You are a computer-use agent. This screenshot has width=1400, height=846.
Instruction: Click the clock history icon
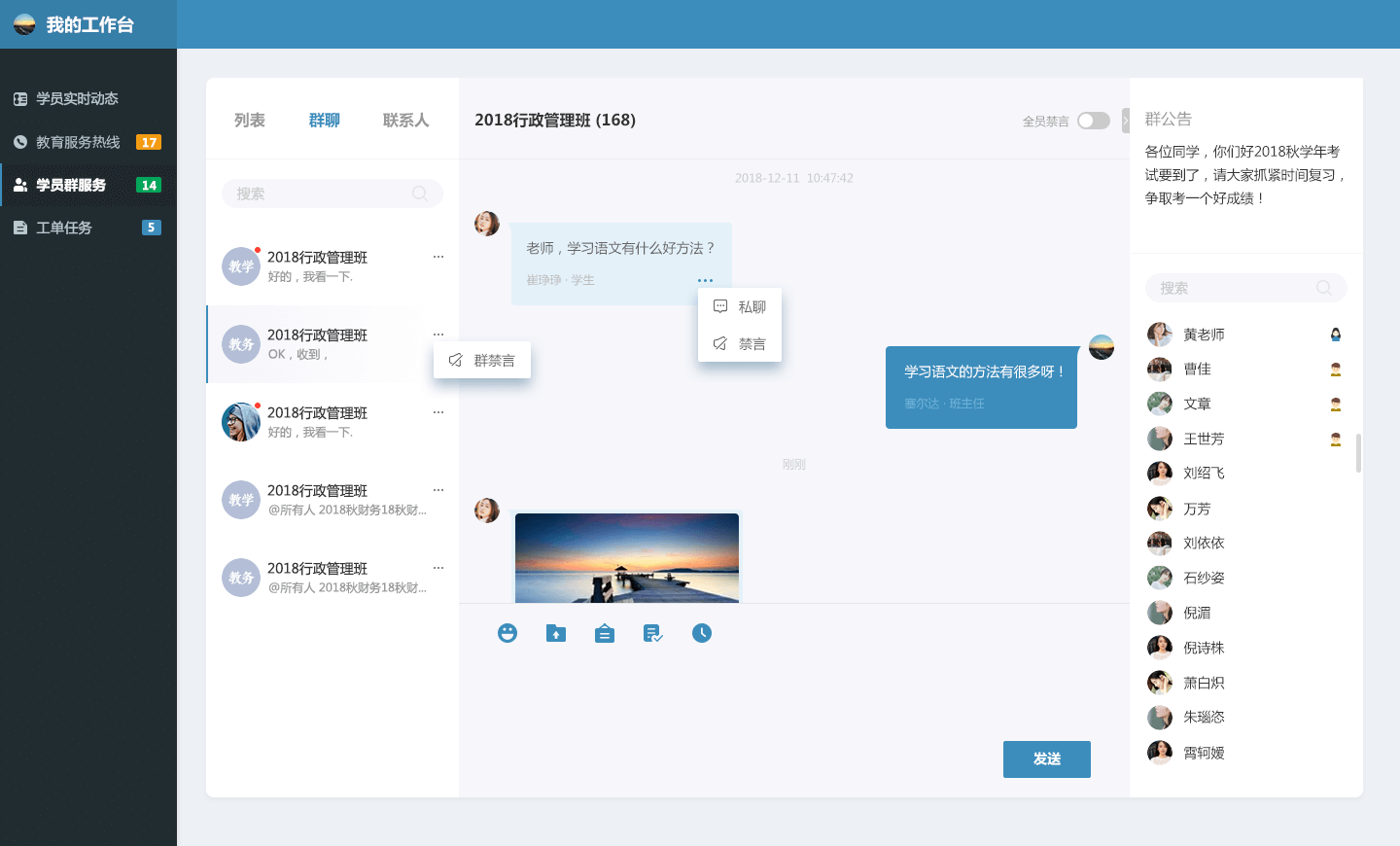tap(702, 633)
